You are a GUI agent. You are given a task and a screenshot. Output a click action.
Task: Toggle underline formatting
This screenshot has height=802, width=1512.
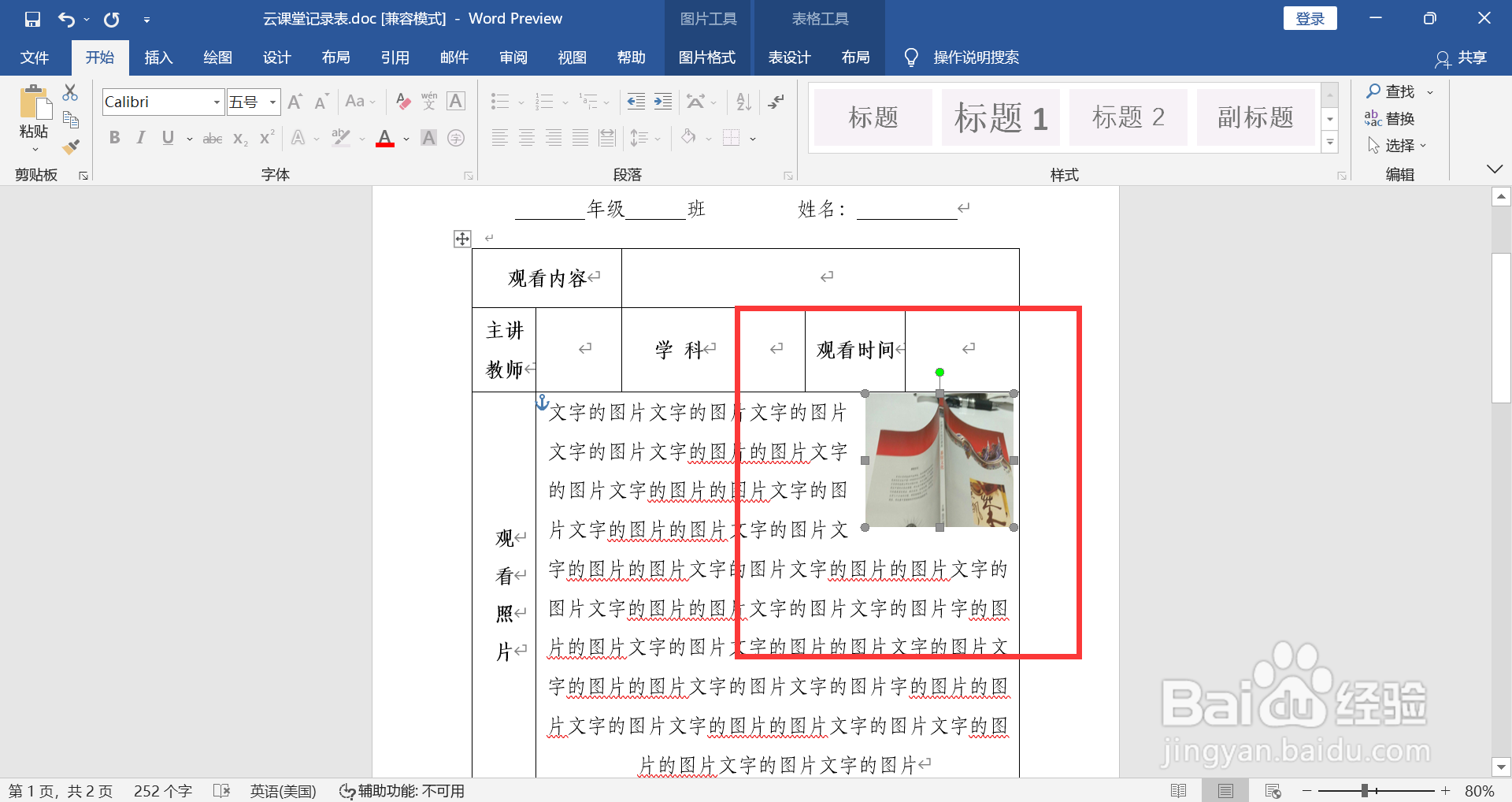[167, 138]
